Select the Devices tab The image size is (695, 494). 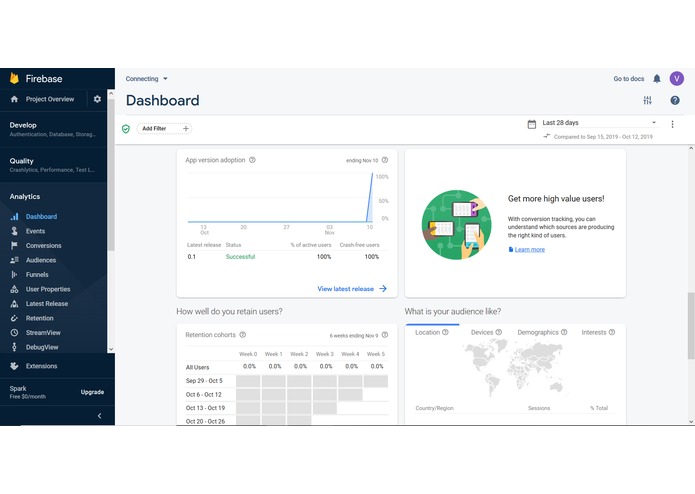486,332
